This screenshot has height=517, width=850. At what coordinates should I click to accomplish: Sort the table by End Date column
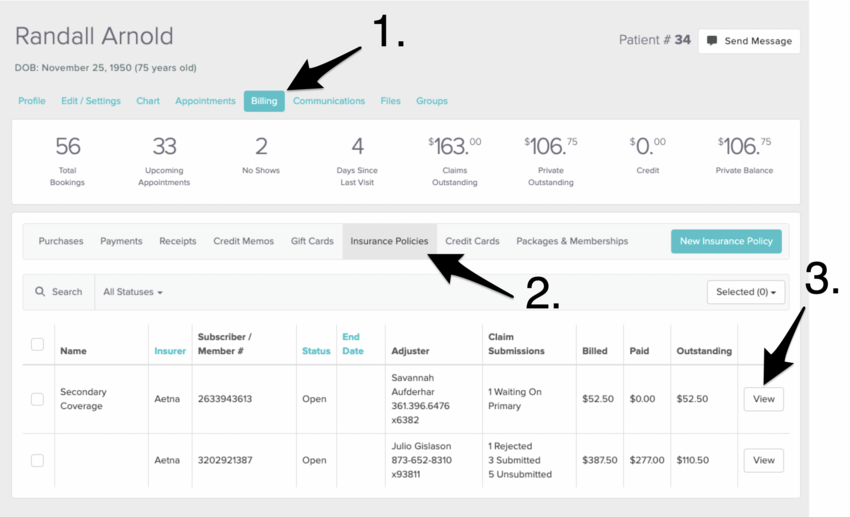pos(353,344)
